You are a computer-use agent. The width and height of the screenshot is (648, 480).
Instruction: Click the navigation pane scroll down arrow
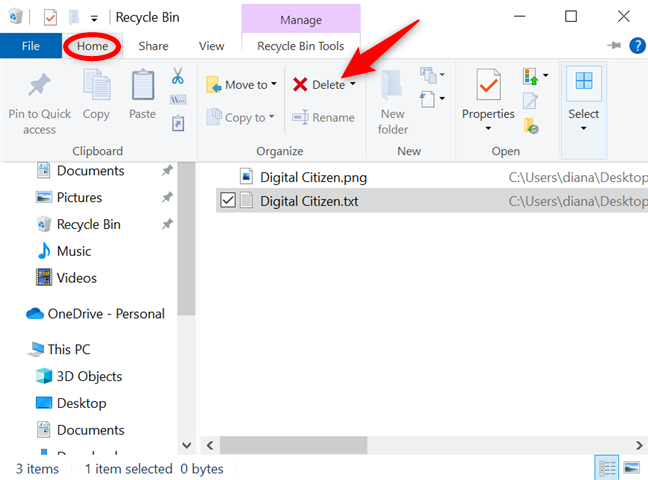(x=186, y=445)
